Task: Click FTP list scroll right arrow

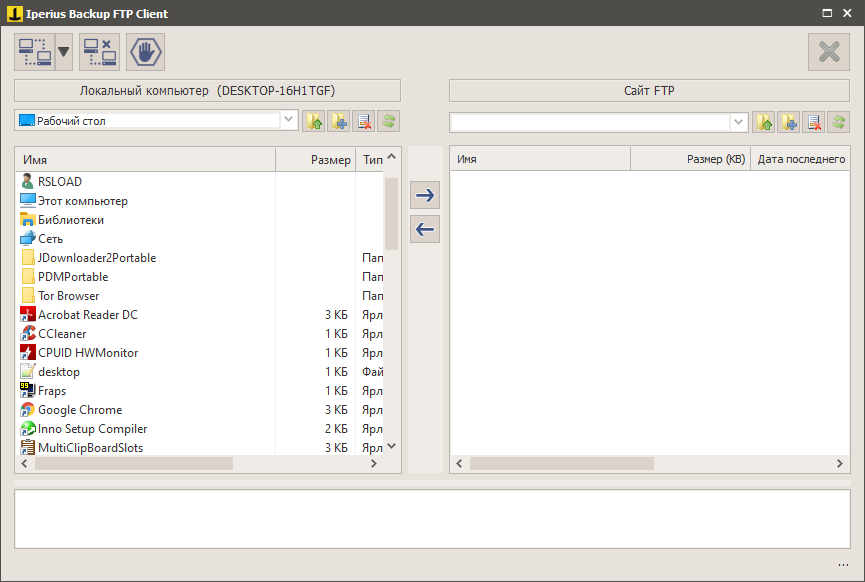Action: (x=840, y=464)
